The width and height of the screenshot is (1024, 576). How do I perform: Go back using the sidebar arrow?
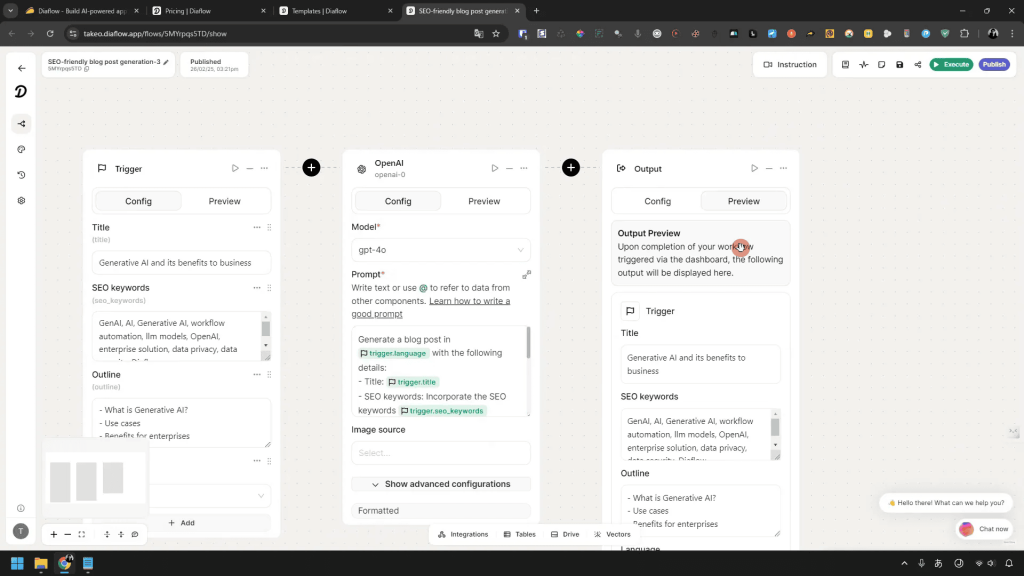(22, 68)
